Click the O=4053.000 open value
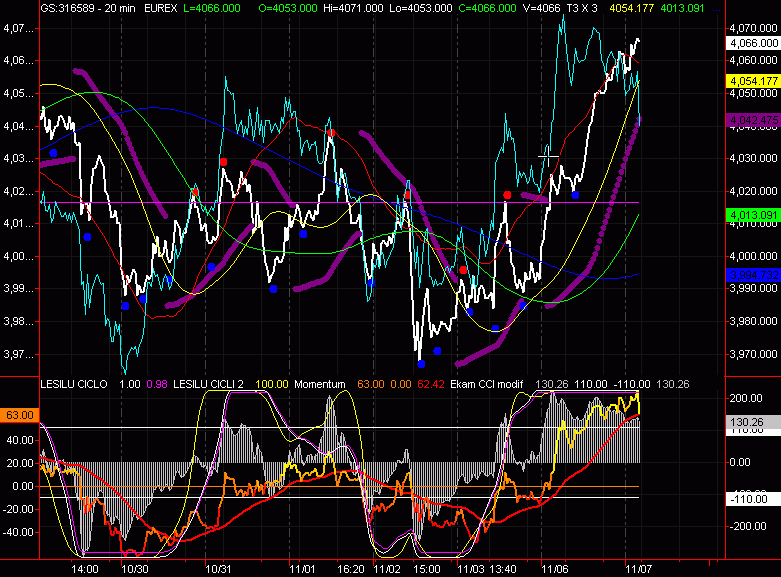This screenshot has width=781, height=577. click(288, 8)
